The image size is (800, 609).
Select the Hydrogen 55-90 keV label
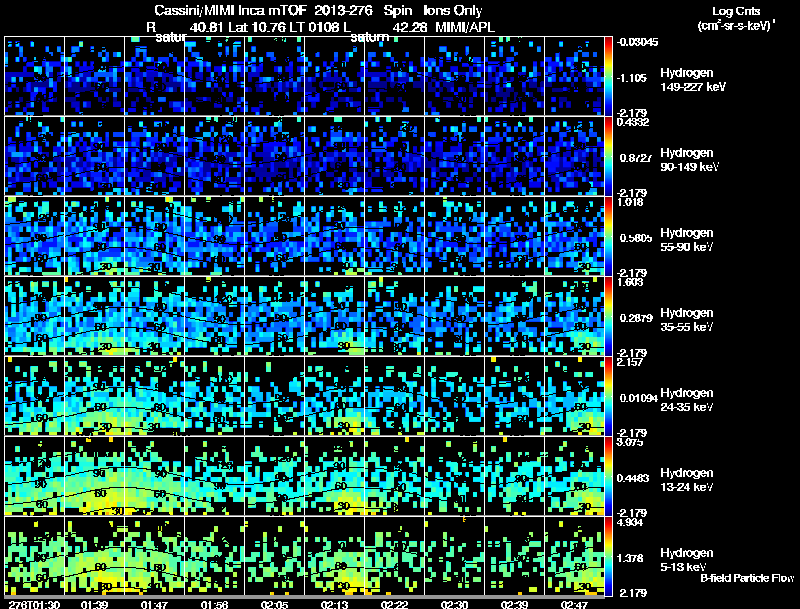tap(687, 240)
